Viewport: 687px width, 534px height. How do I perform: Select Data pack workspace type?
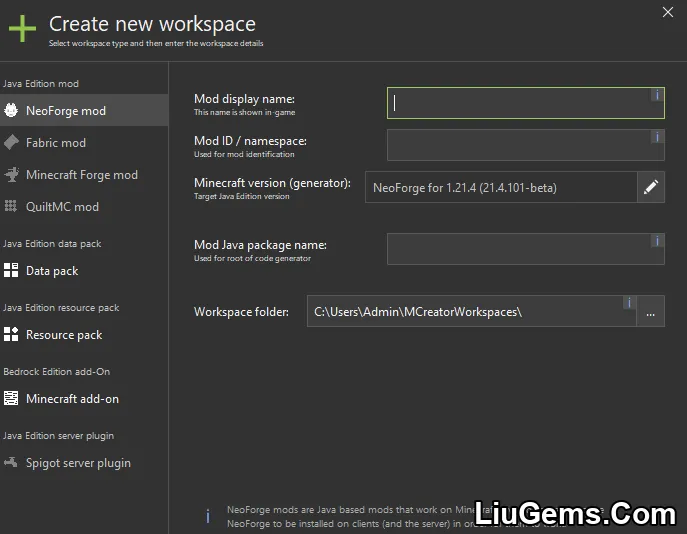[84, 270]
